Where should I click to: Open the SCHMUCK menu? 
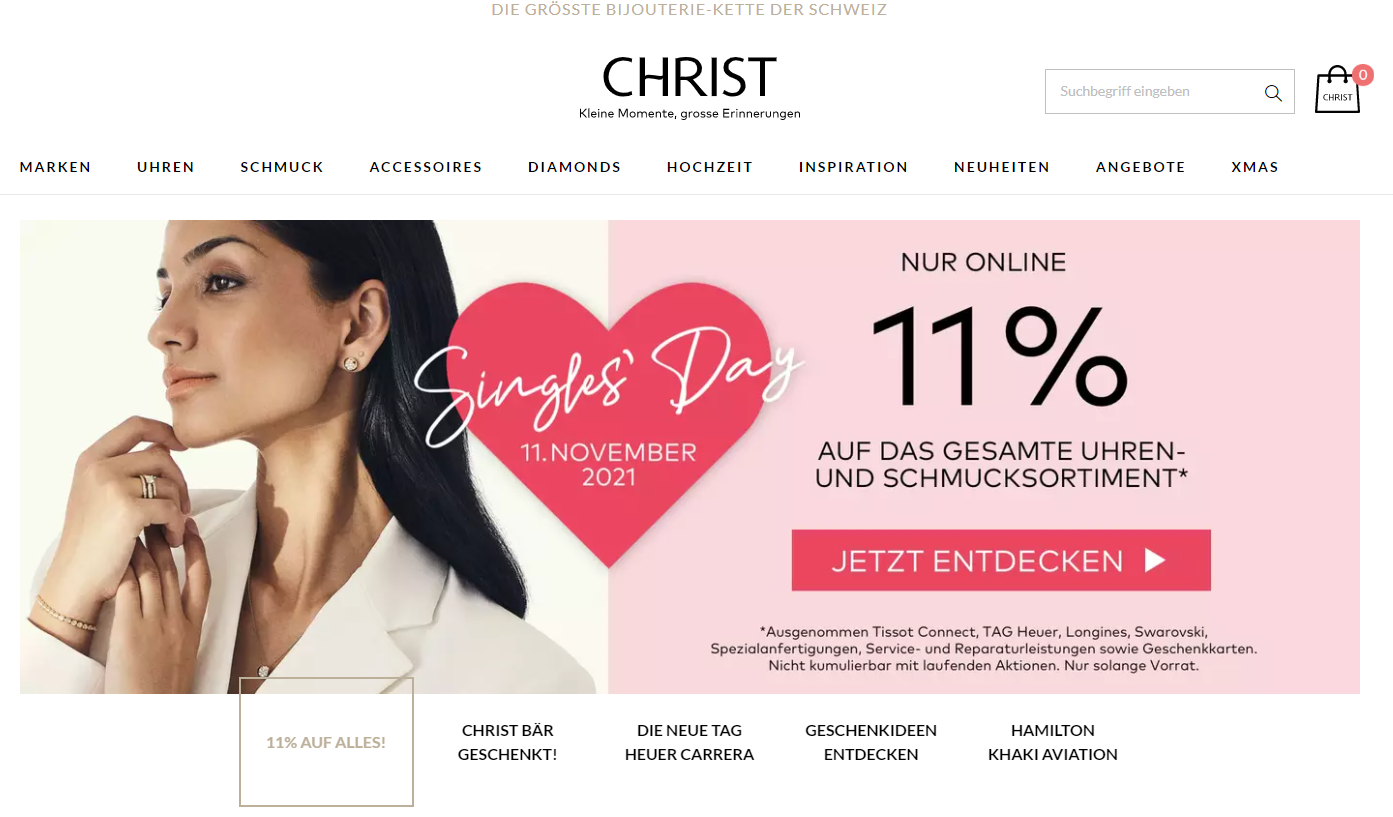coord(282,167)
